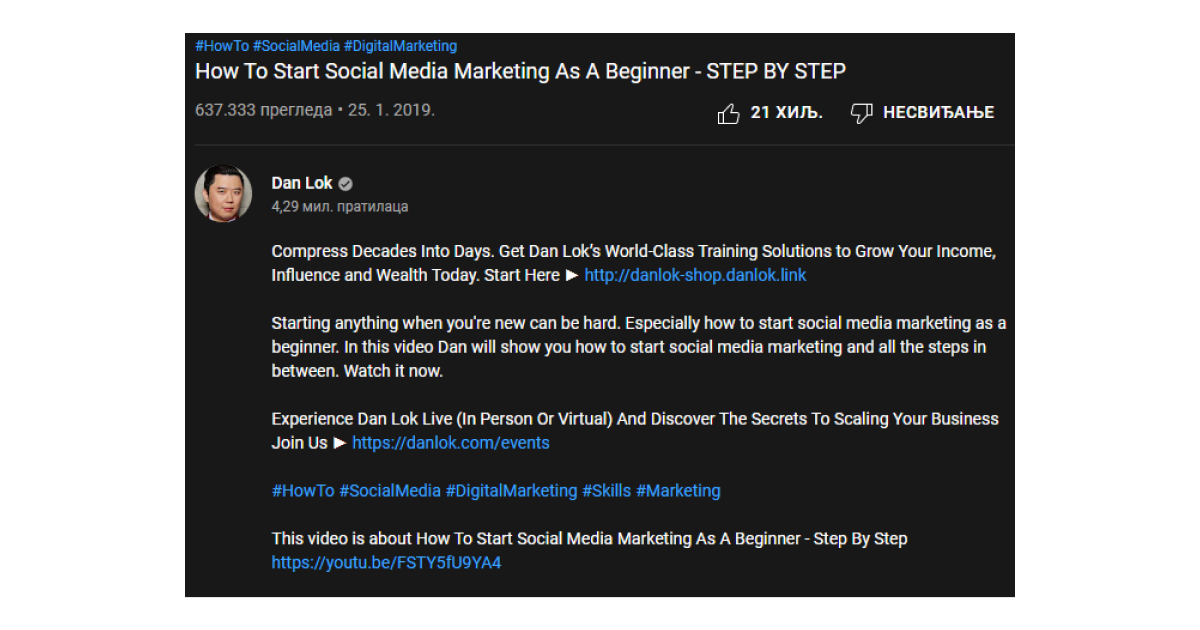Open the danlok-shop.danlok.link shop link
Image resolution: width=1200 pixels, height=630 pixels.
[694, 275]
